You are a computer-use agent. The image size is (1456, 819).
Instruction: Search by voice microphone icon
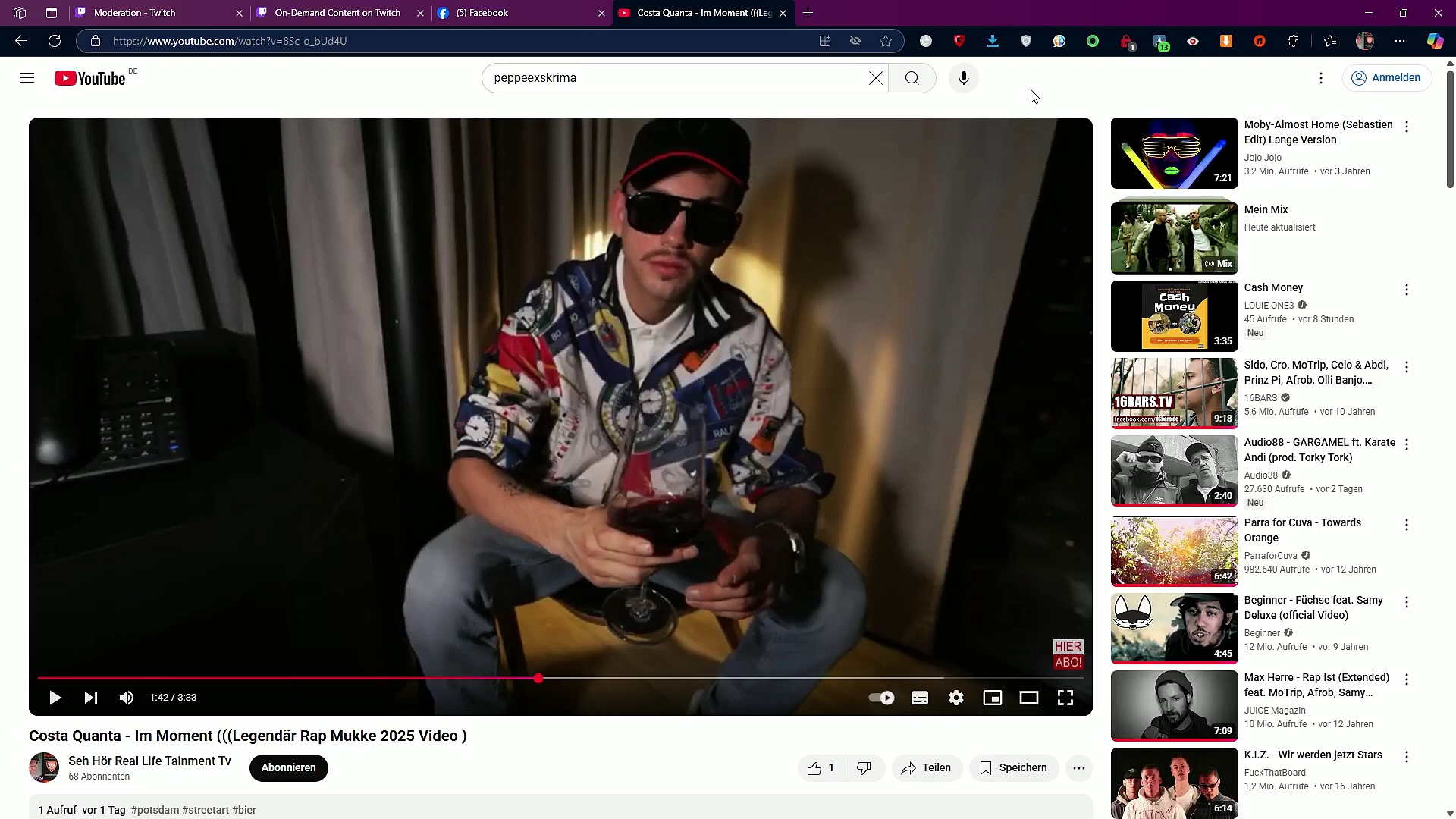tap(964, 78)
